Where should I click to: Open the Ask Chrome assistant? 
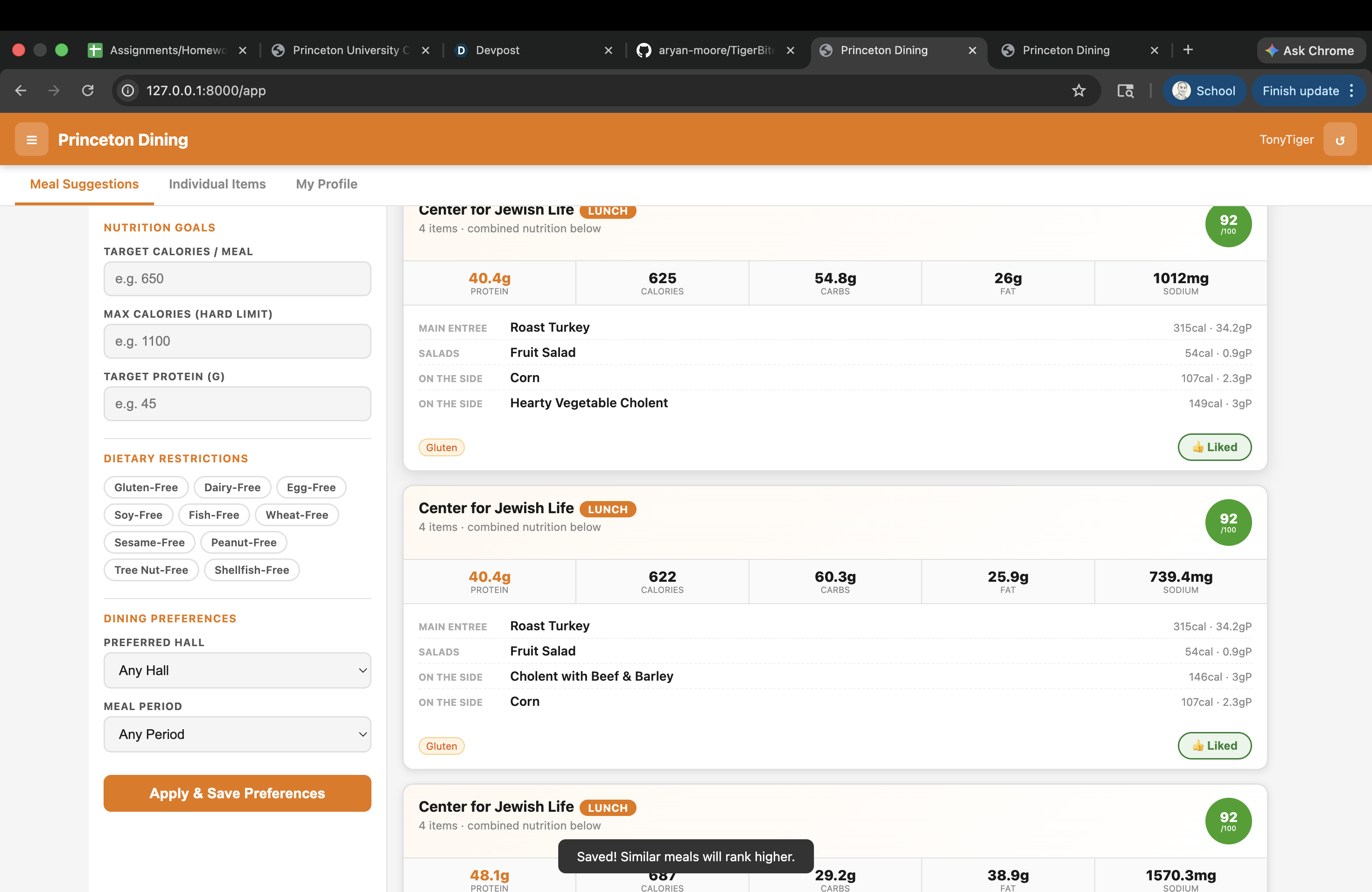1311,50
